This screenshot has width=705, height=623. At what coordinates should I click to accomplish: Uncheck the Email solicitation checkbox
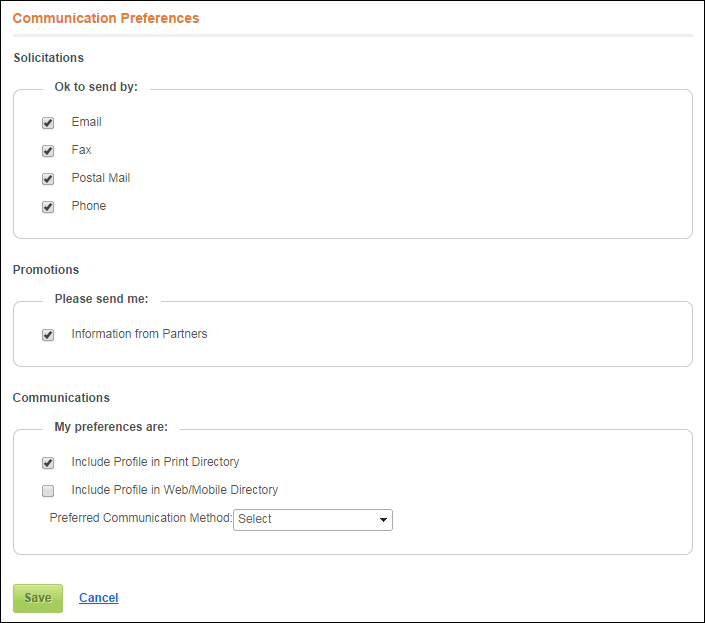point(48,123)
